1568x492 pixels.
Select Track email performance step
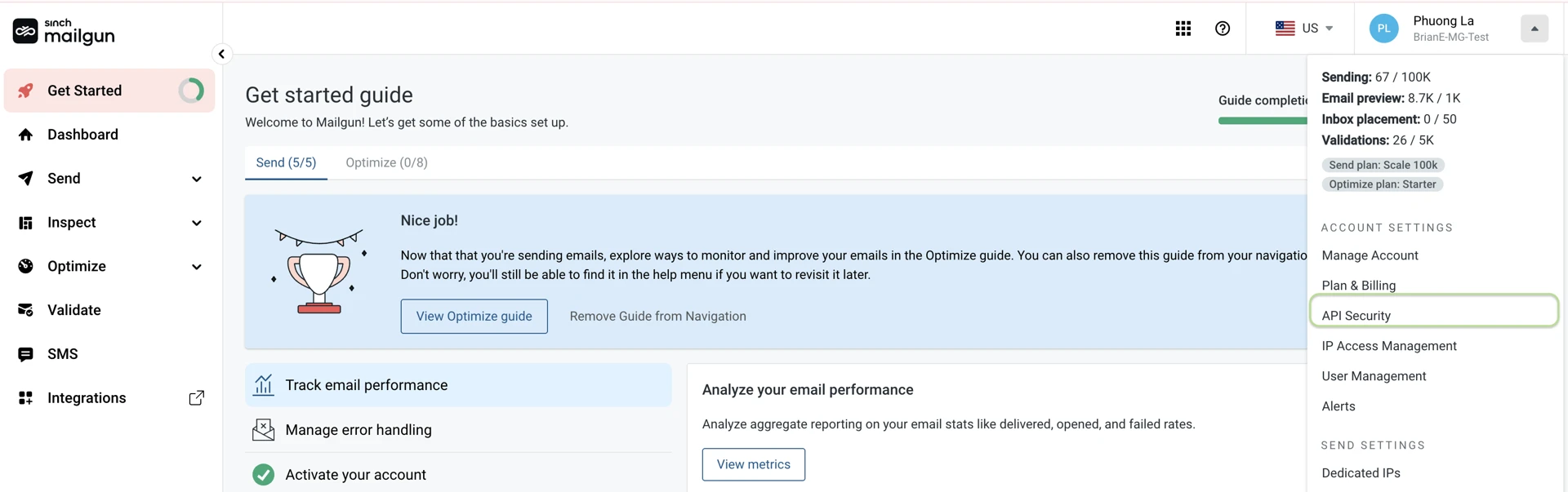tap(458, 385)
